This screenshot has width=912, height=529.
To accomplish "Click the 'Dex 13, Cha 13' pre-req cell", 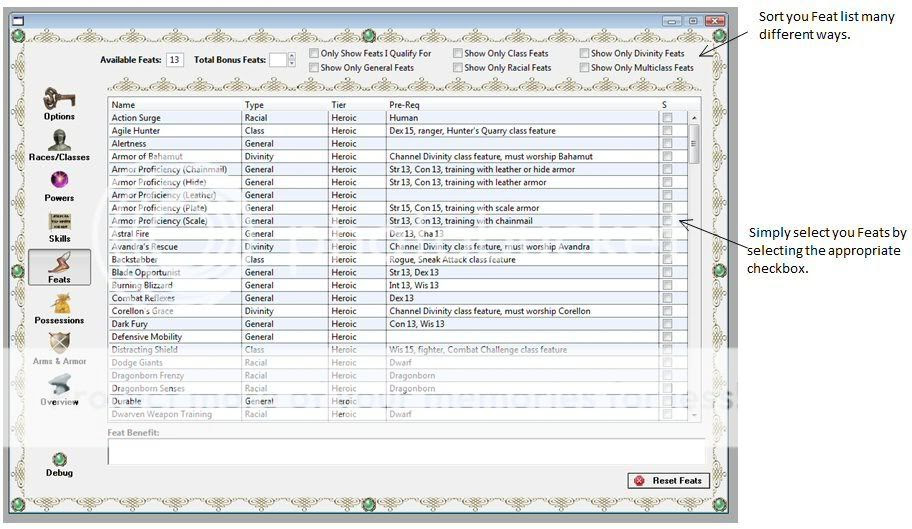I will 522,234.
